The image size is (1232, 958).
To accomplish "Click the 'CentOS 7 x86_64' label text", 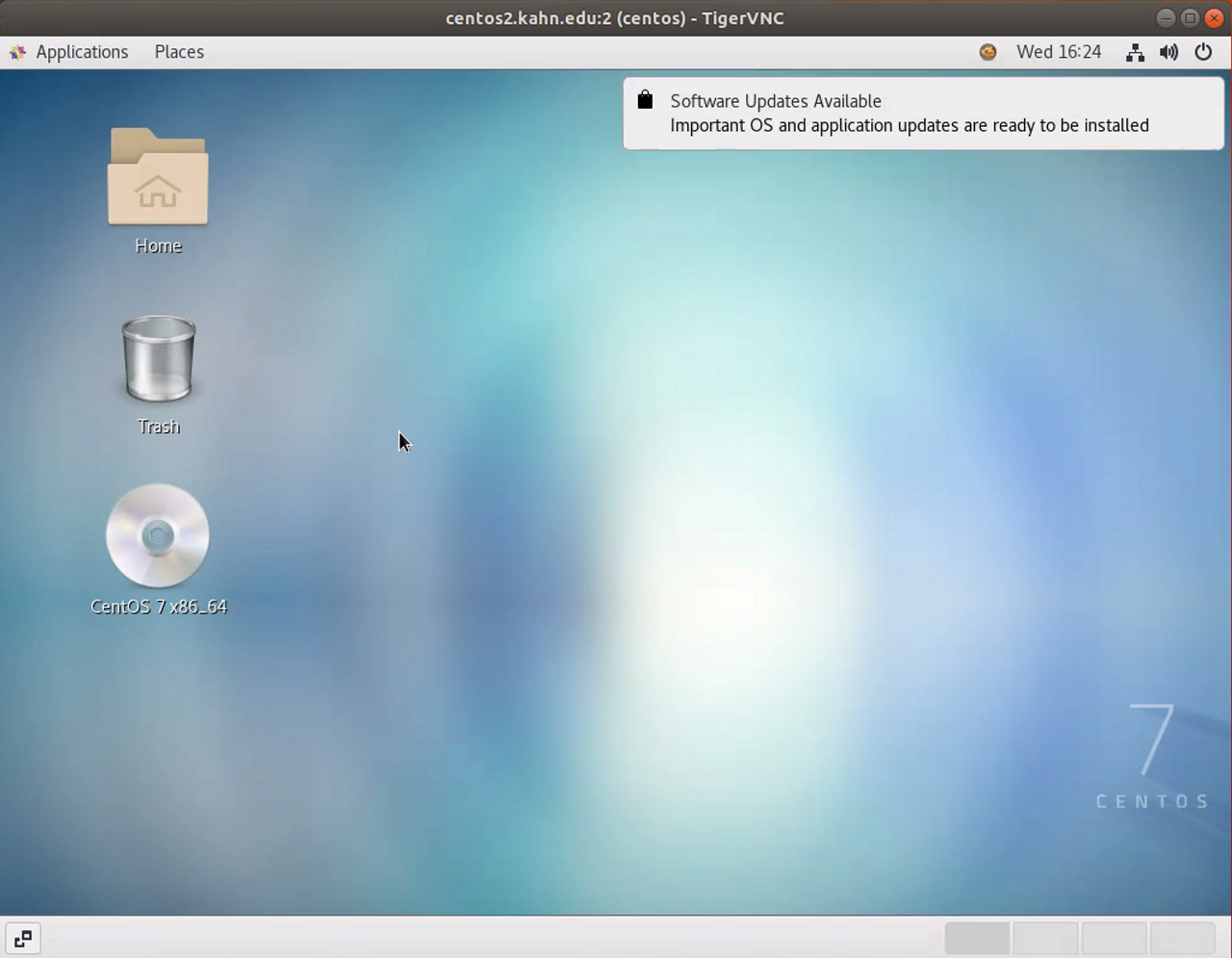I will (x=159, y=607).
